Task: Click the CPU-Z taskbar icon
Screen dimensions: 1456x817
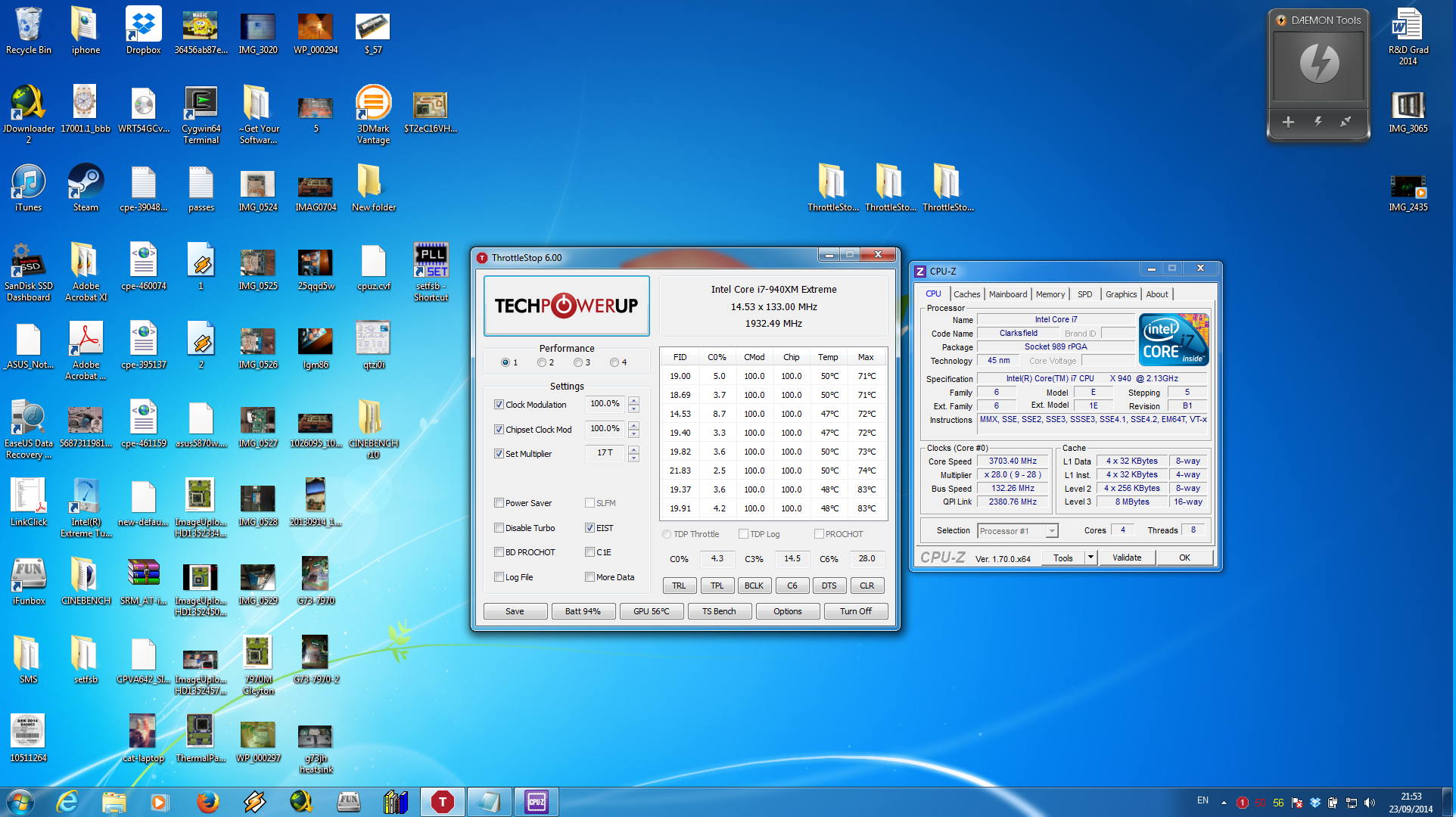Action: pyautogui.click(x=537, y=802)
